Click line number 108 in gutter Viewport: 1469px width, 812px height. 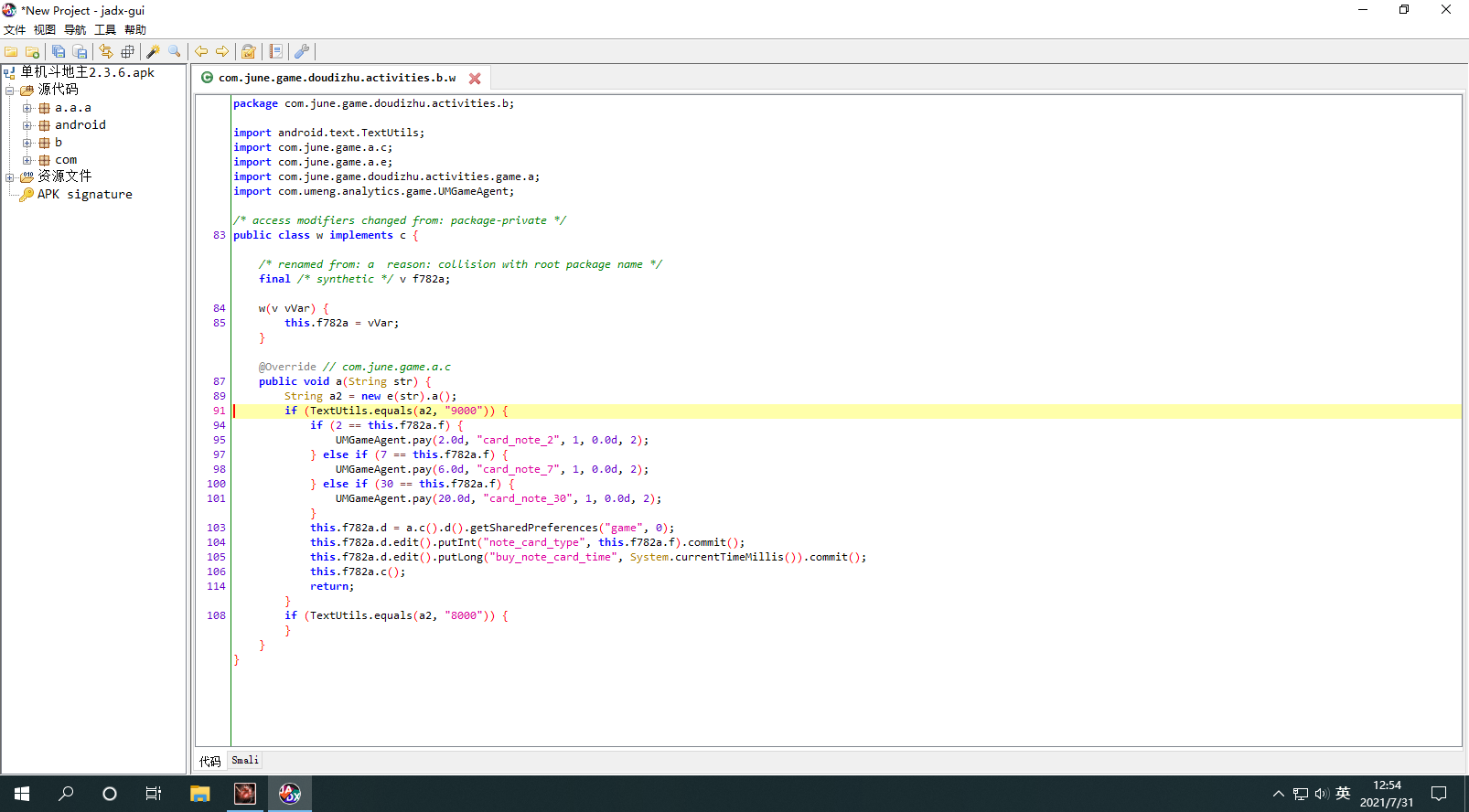[x=216, y=615]
